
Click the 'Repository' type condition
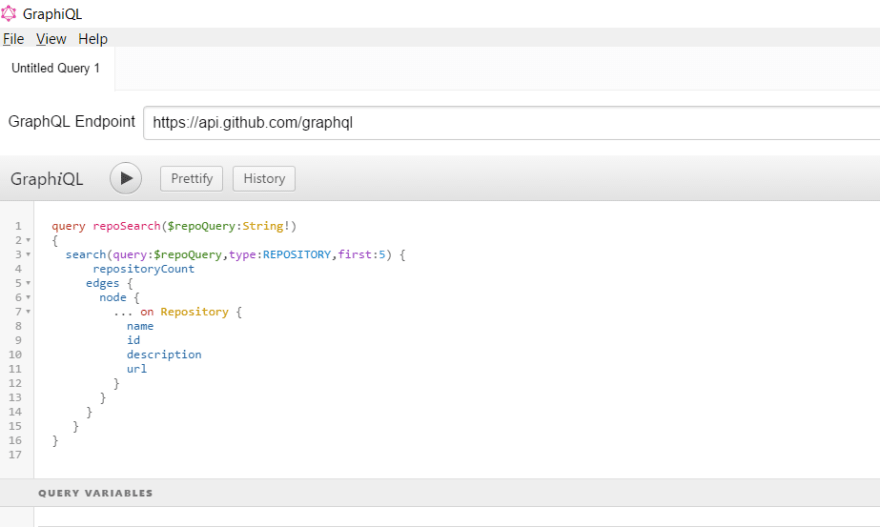pyautogui.click(x=194, y=312)
